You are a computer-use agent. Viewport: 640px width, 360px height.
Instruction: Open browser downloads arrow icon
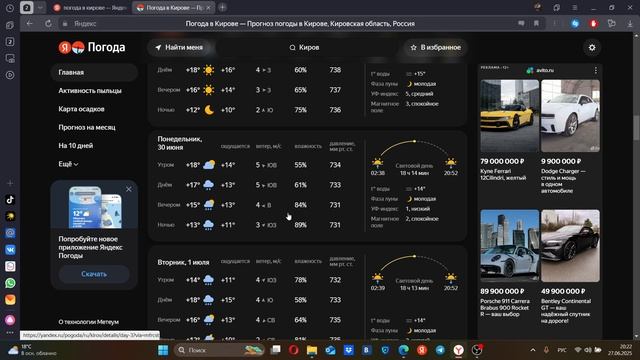click(630, 24)
